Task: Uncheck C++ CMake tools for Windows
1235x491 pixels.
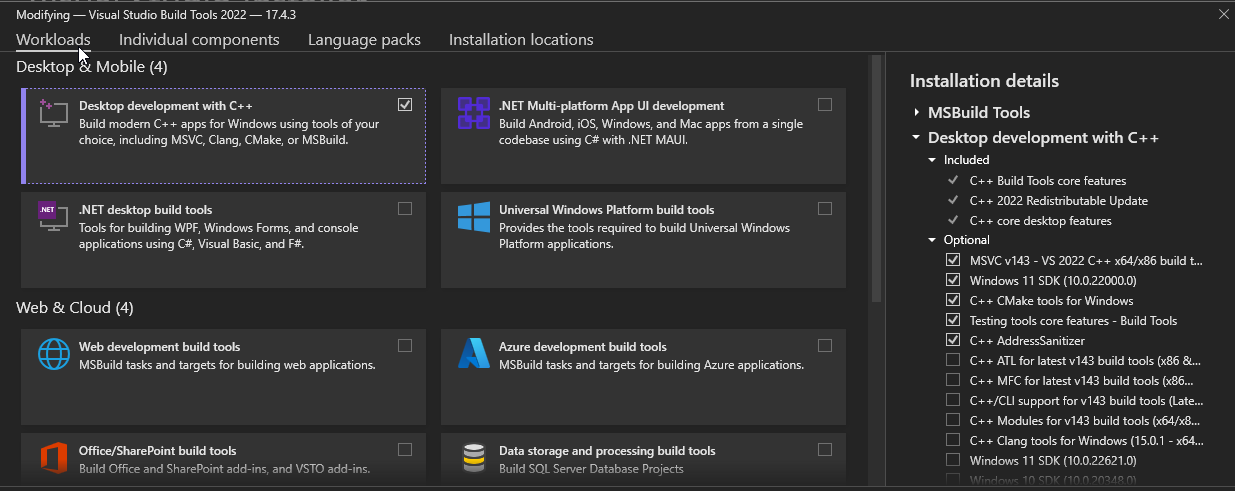Action: (x=953, y=300)
